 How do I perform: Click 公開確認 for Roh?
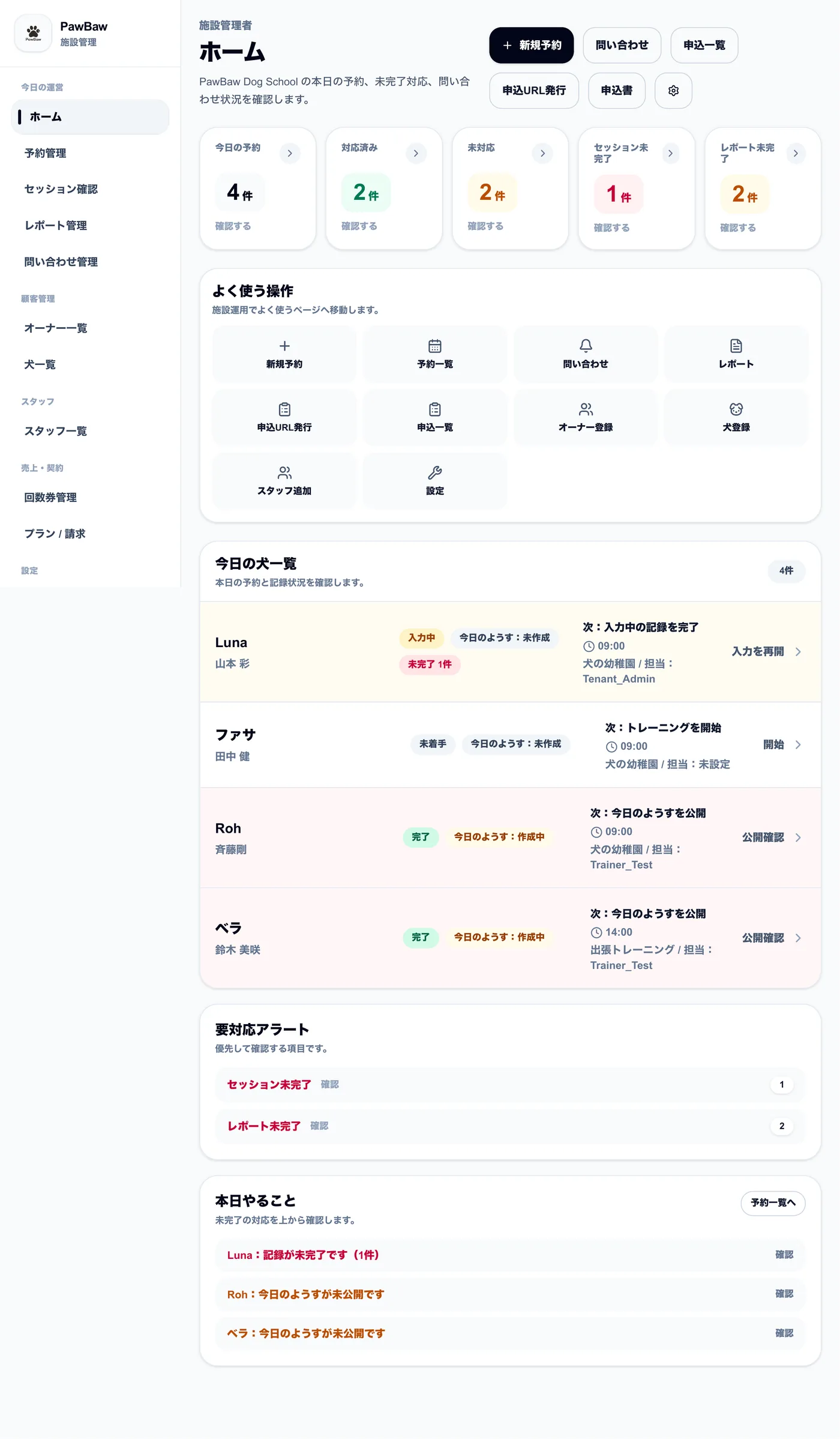pos(763,837)
